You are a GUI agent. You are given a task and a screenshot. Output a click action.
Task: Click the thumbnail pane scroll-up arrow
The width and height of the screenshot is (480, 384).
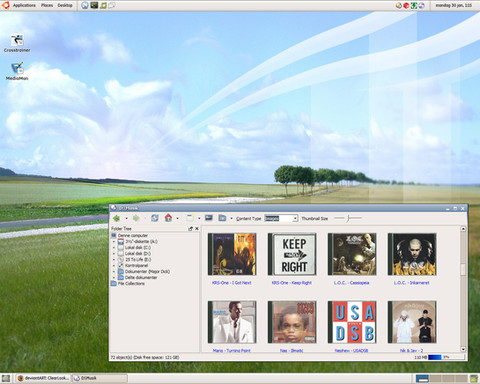click(x=463, y=229)
